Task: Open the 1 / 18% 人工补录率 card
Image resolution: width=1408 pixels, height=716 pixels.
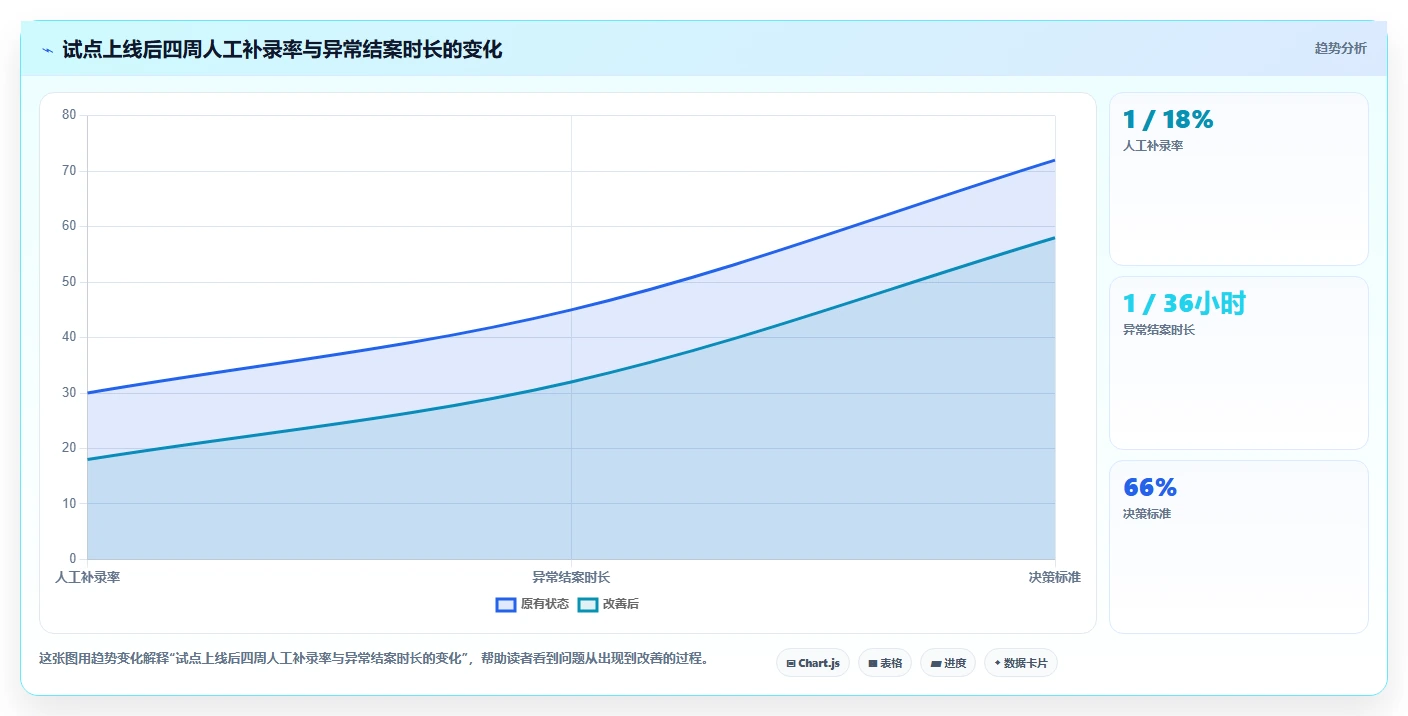Action: pos(1239,179)
